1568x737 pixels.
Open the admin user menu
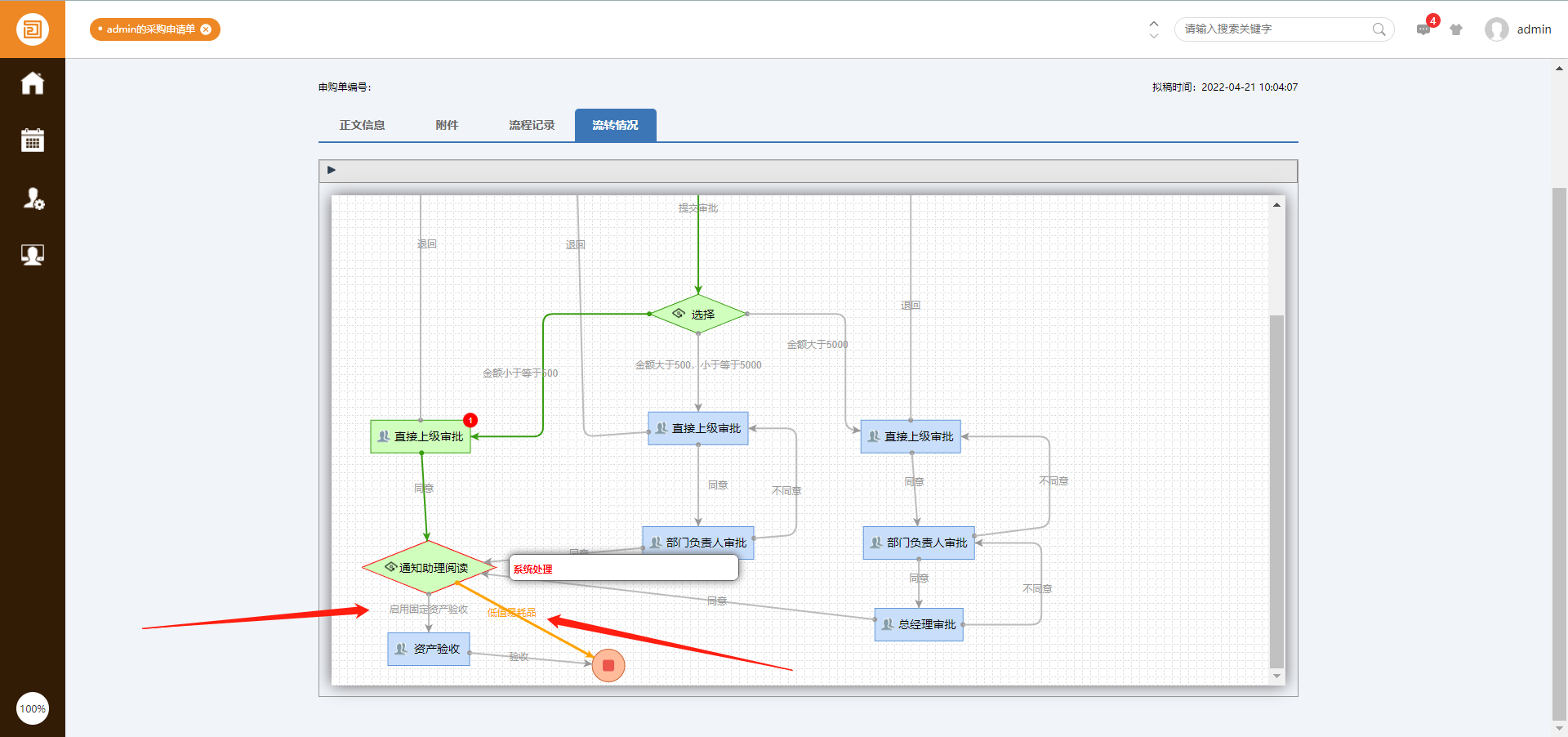coord(1518,29)
